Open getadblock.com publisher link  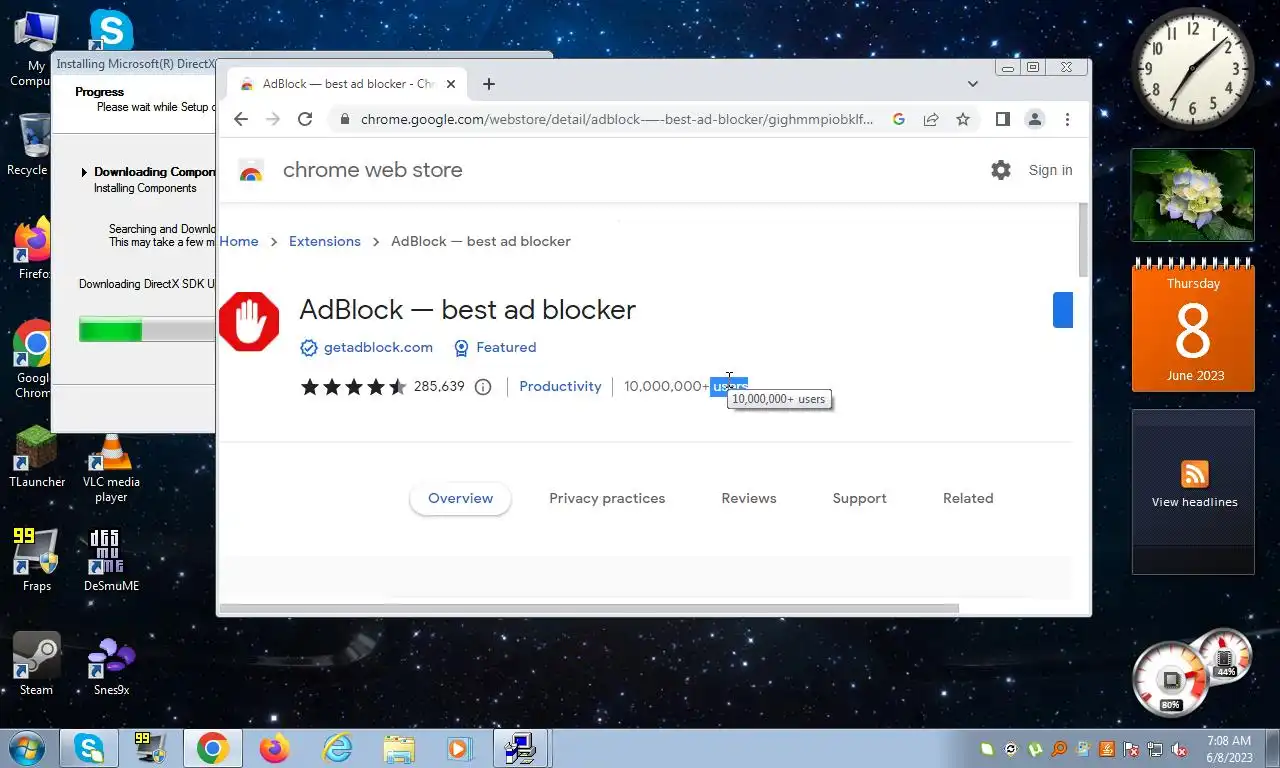click(x=378, y=347)
